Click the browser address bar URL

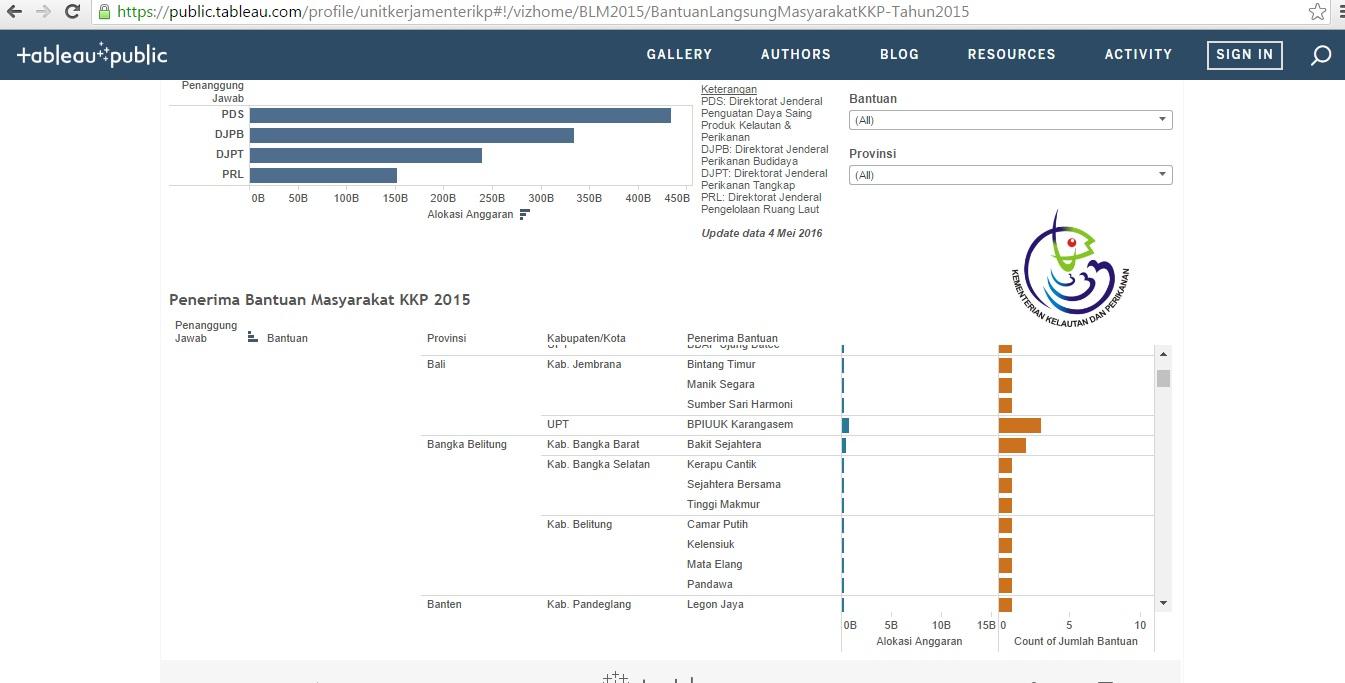540,12
